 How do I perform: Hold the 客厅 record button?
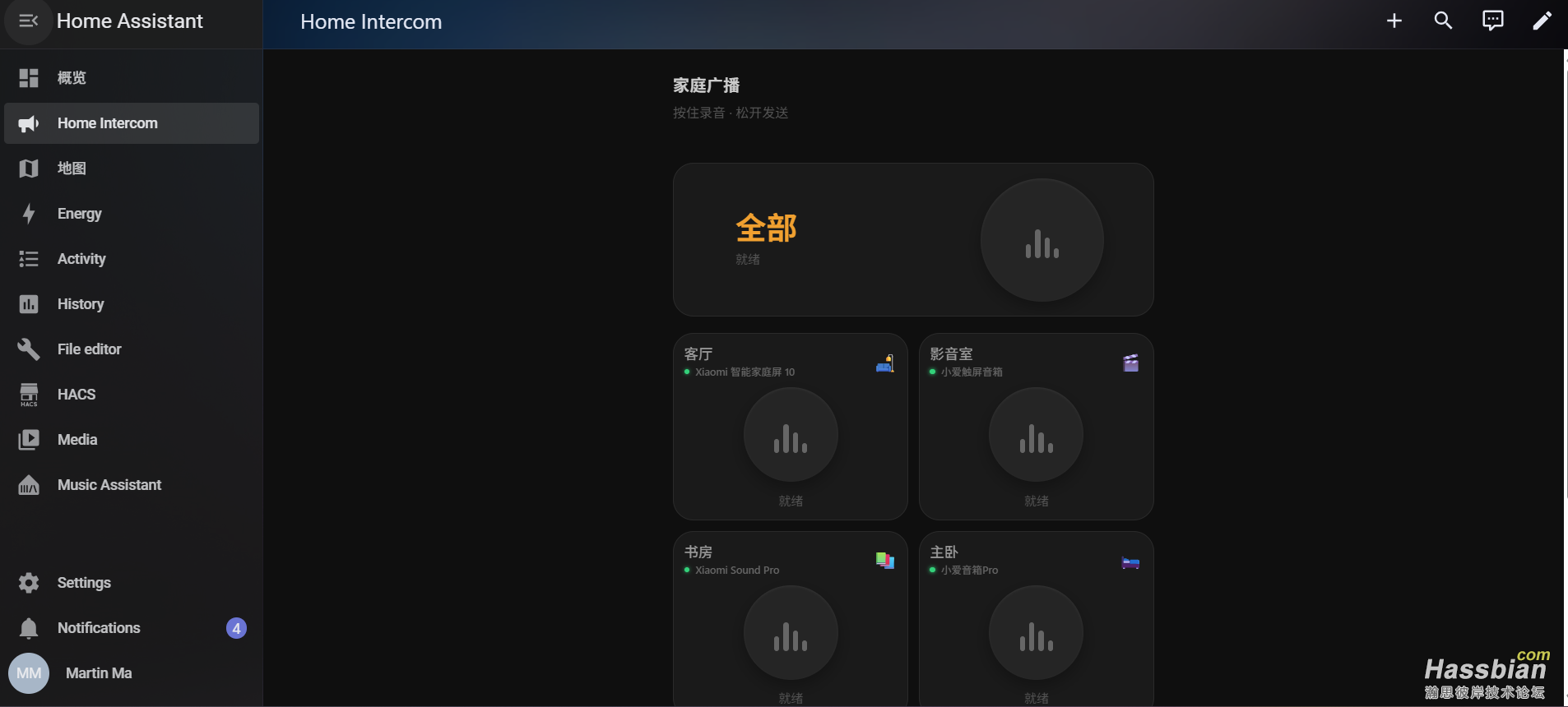(x=791, y=434)
